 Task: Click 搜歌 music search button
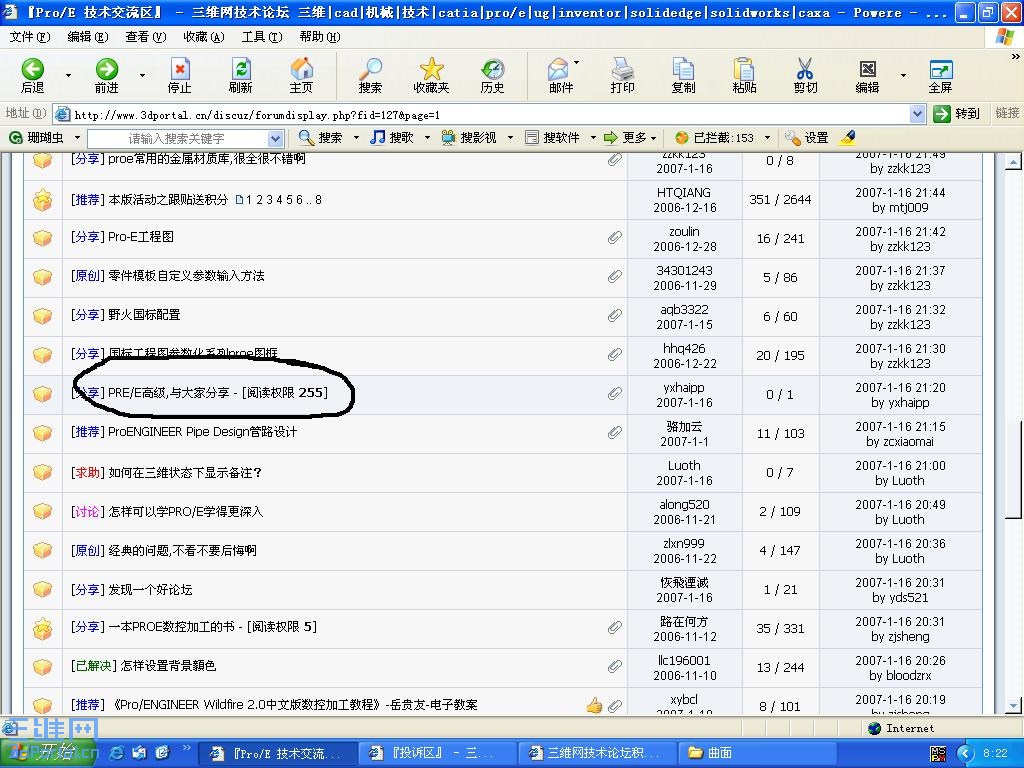pyautogui.click(x=392, y=138)
